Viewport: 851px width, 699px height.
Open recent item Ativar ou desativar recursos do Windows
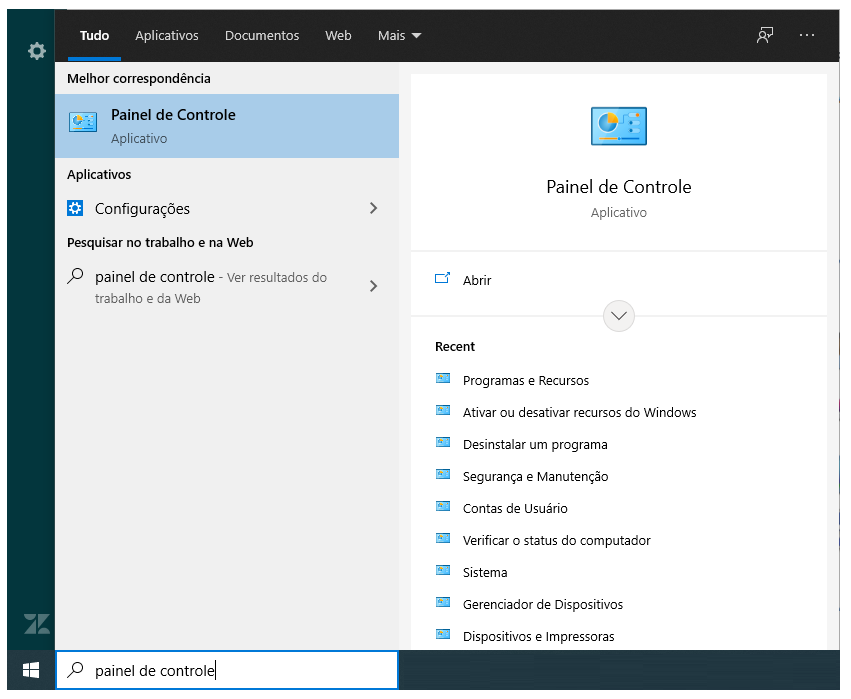tap(579, 412)
